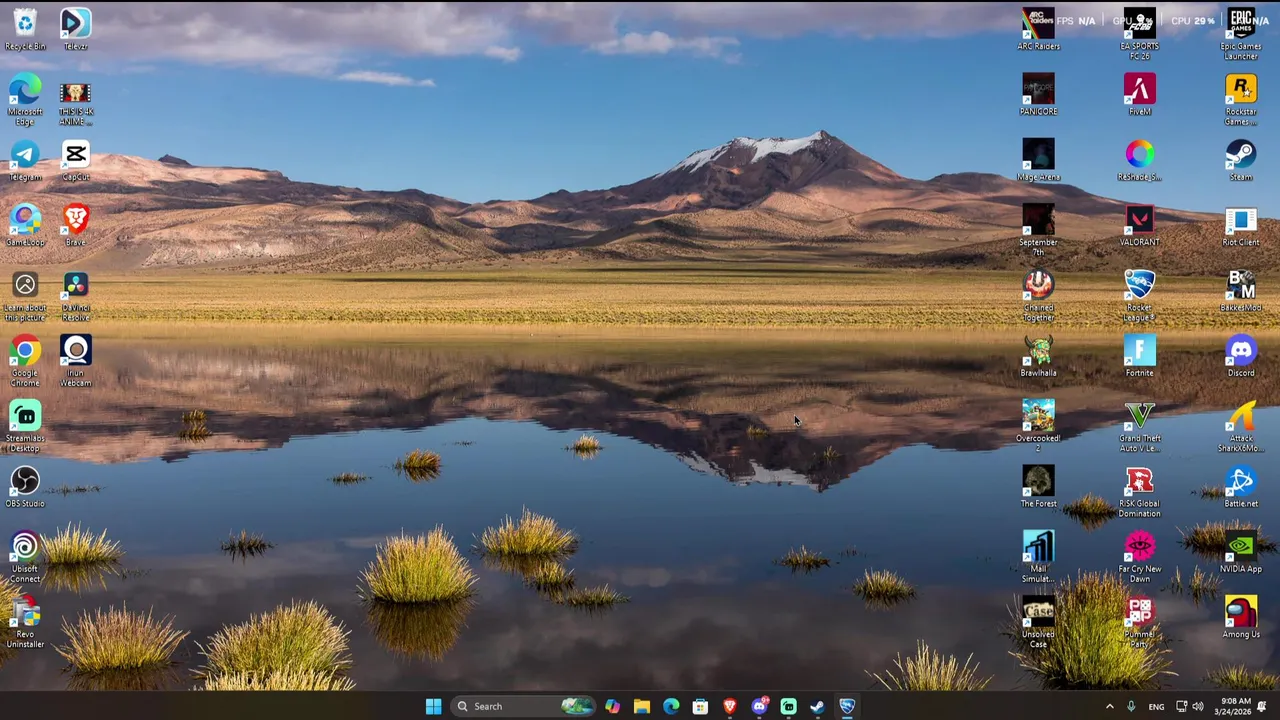Open September 7th desktop shortcut
This screenshot has width=1280, height=720.
(x=1038, y=230)
